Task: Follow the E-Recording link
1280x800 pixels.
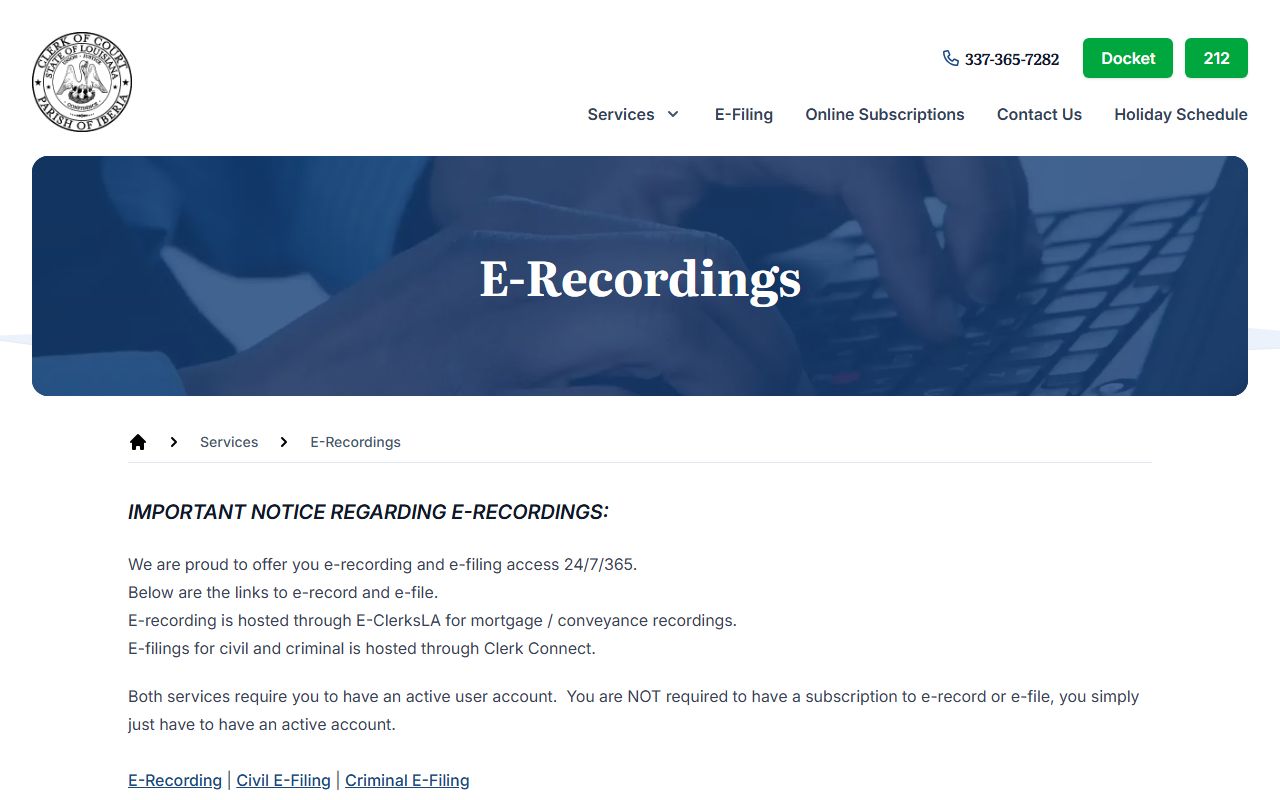Action: tap(175, 780)
